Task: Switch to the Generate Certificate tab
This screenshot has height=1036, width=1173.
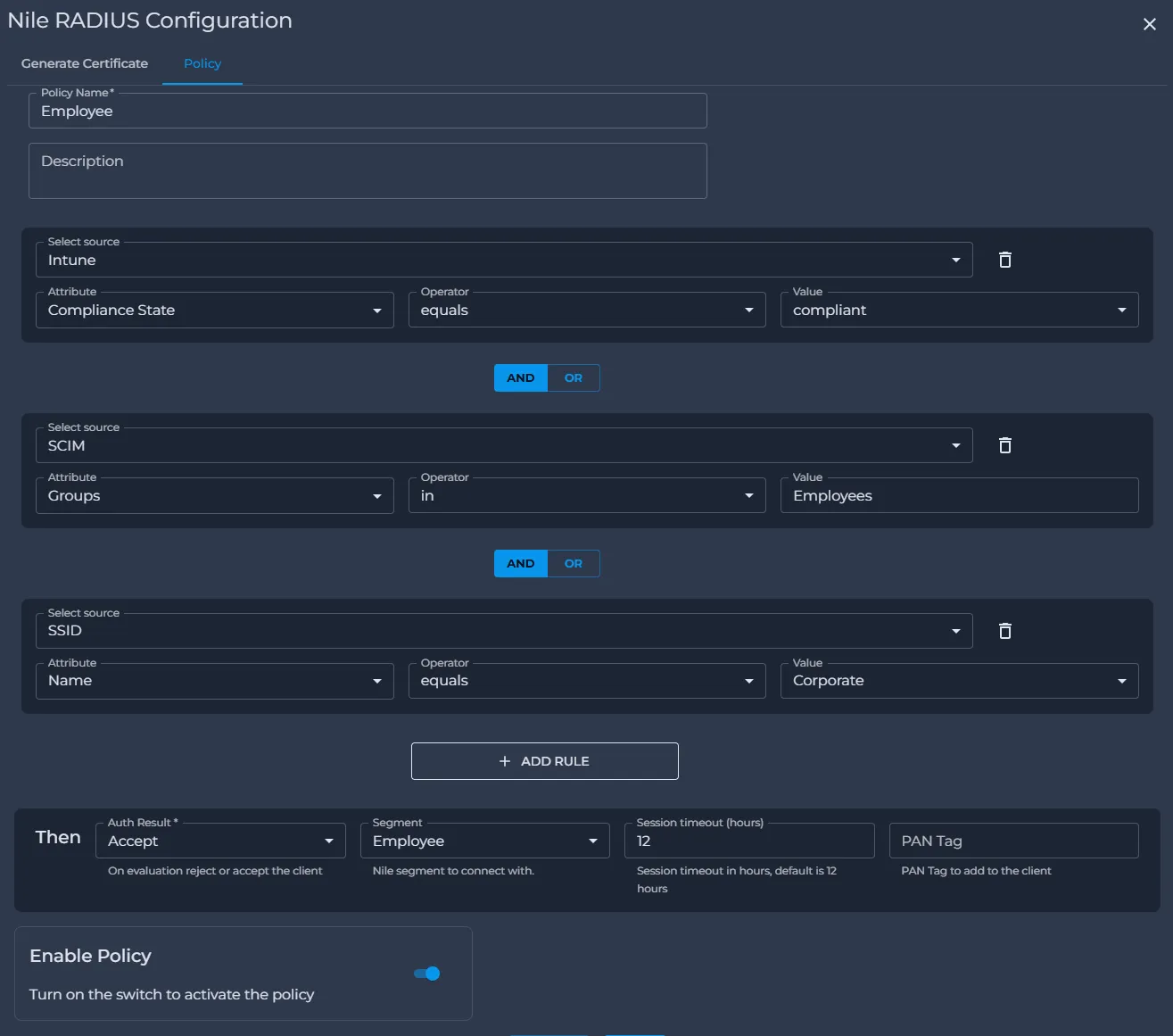Action: click(x=85, y=63)
